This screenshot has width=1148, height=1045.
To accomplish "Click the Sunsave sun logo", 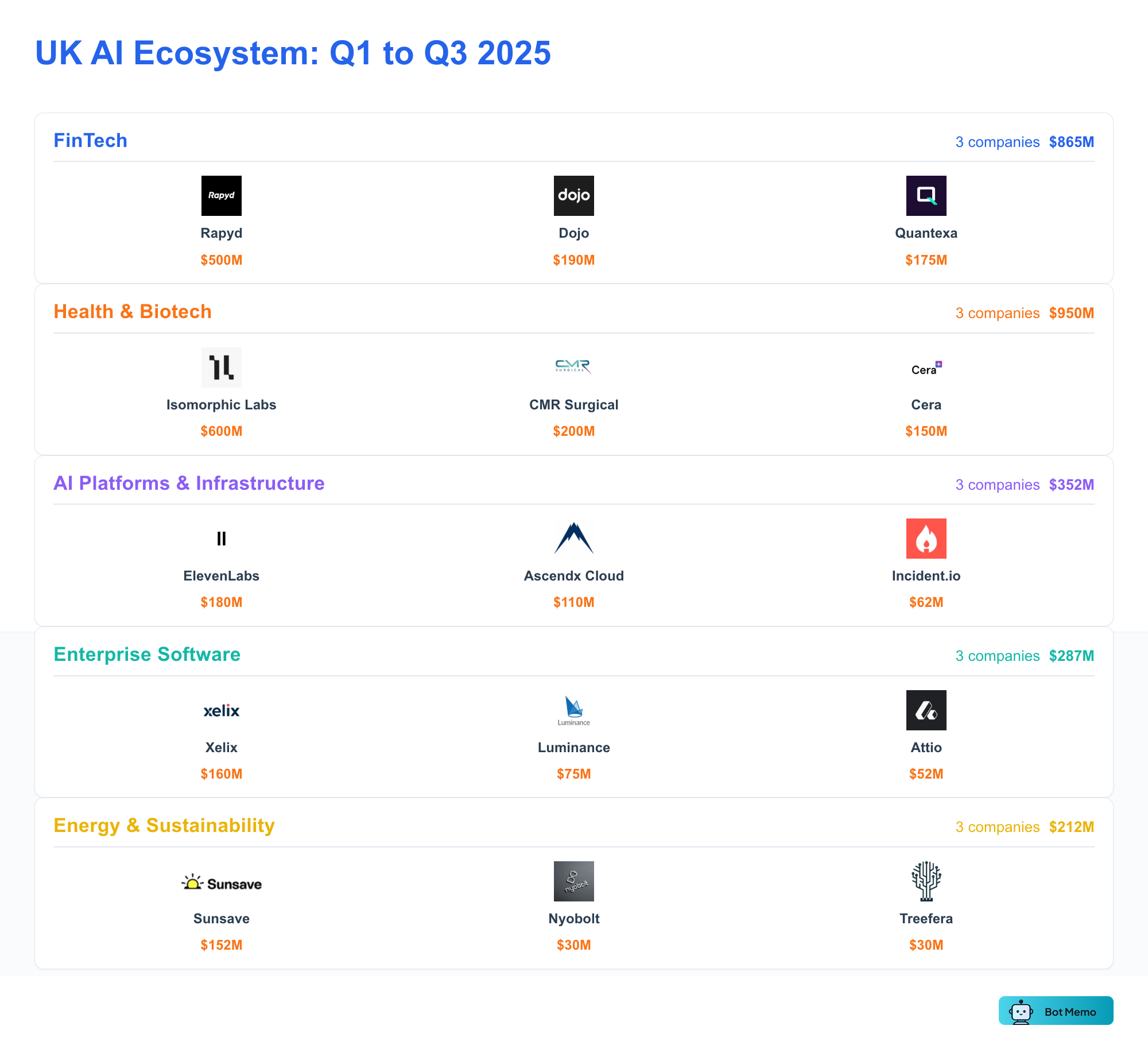I will (221, 883).
